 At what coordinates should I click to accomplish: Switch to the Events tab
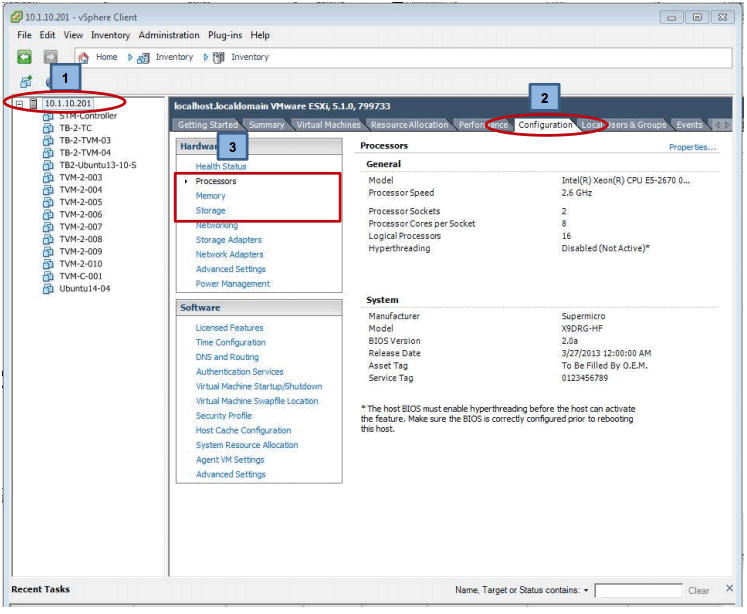point(689,125)
